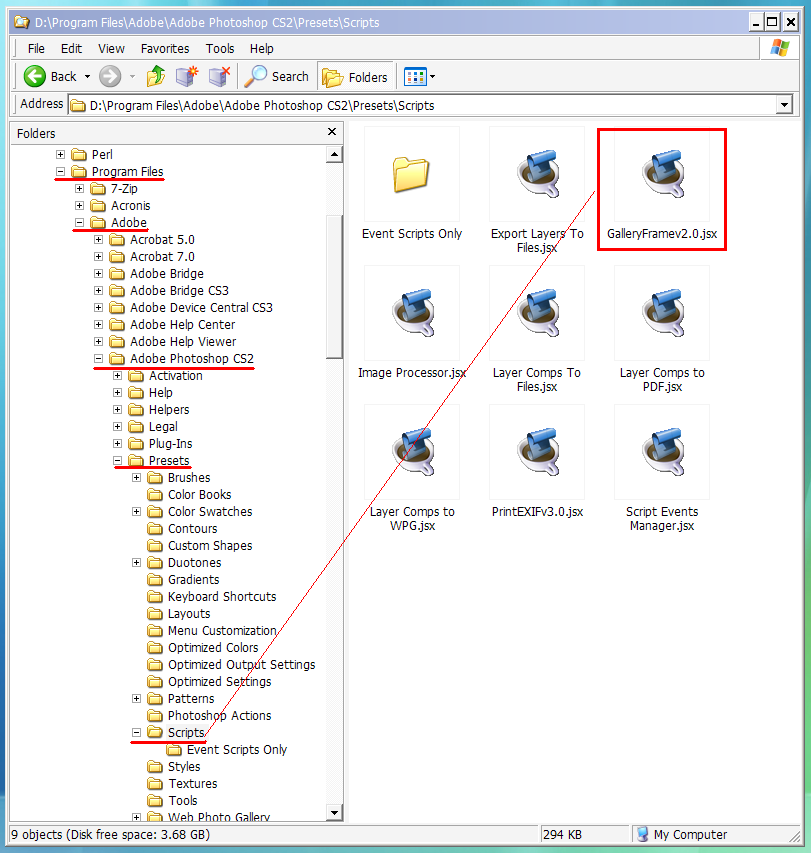The height and width of the screenshot is (853, 811).
Task: Select the 7-Zip folder in tree
Action: click(124, 189)
